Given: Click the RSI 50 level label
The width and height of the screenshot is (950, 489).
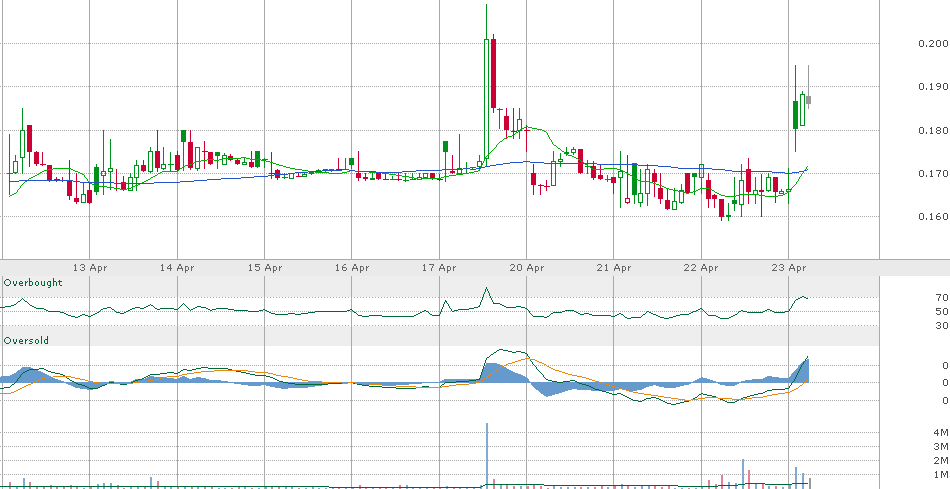Looking at the screenshot, I should click(942, 311).
